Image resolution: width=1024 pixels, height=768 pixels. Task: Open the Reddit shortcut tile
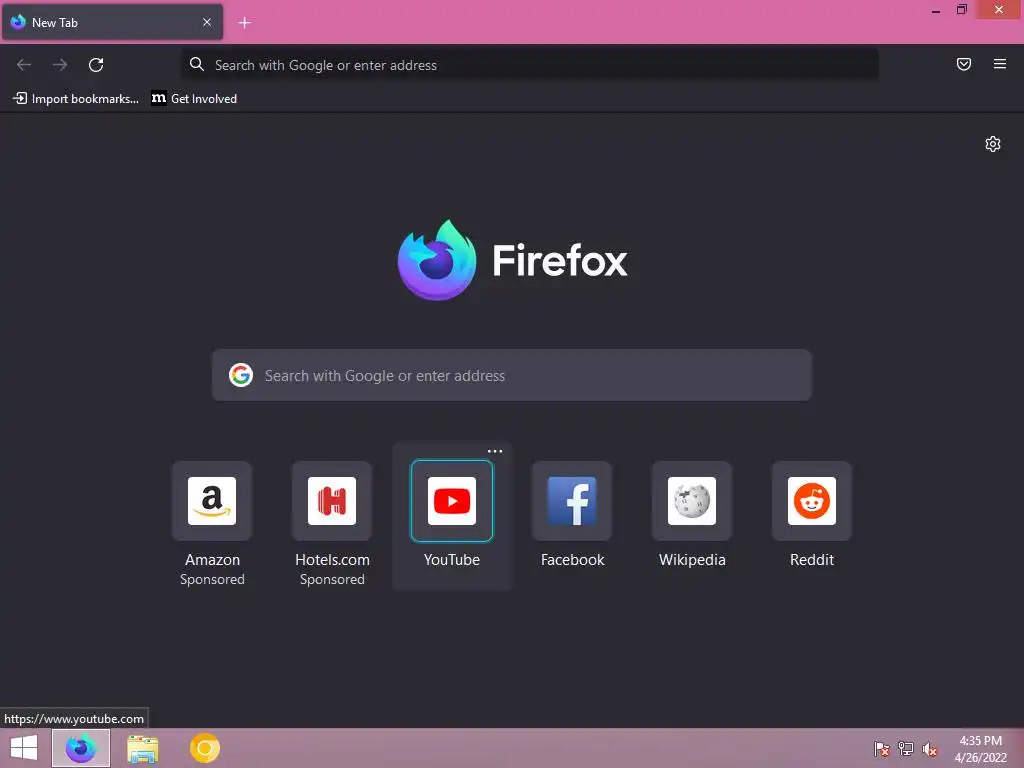(812, 501)
